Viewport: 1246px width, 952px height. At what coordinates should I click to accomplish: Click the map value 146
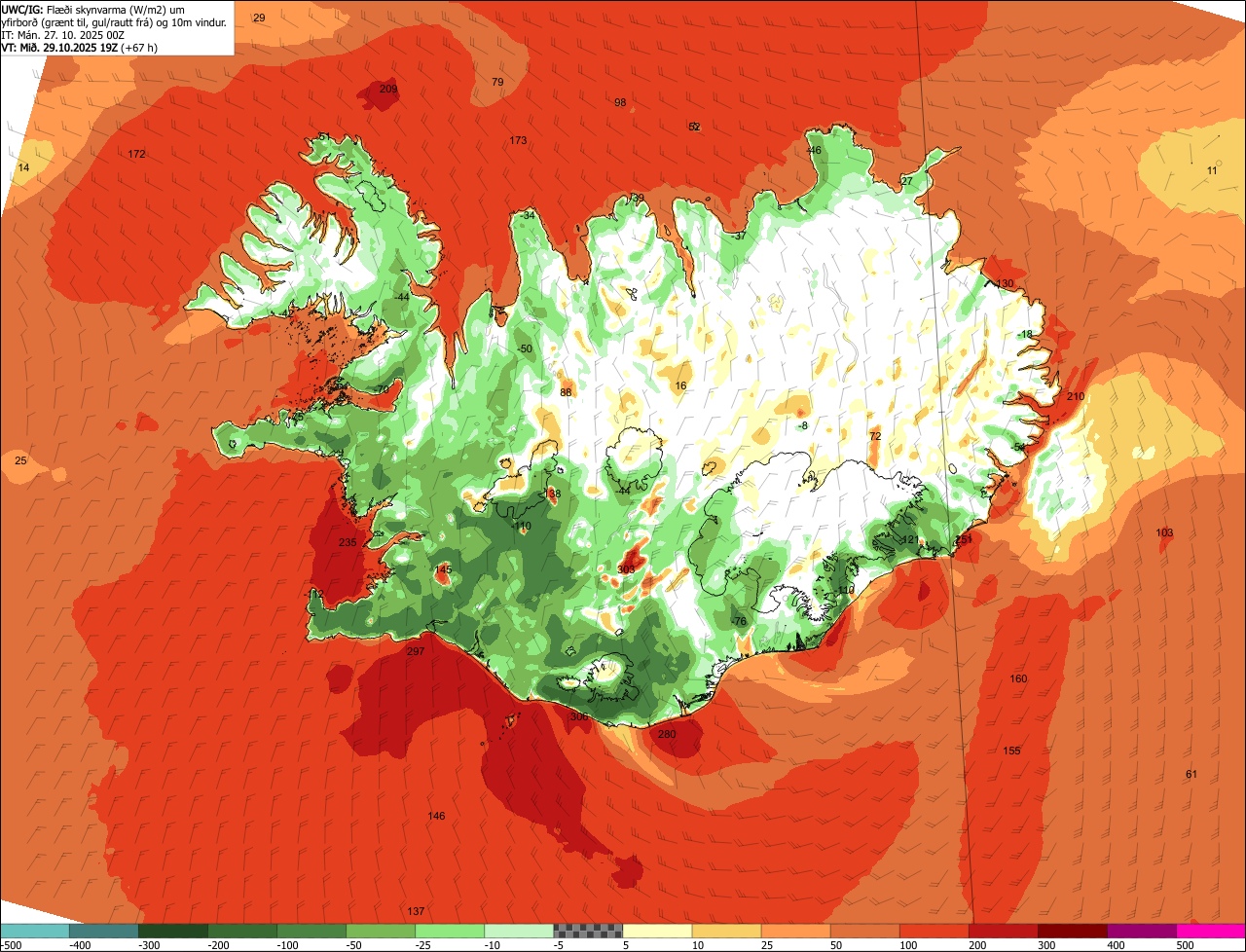click(x=436, y=816)
